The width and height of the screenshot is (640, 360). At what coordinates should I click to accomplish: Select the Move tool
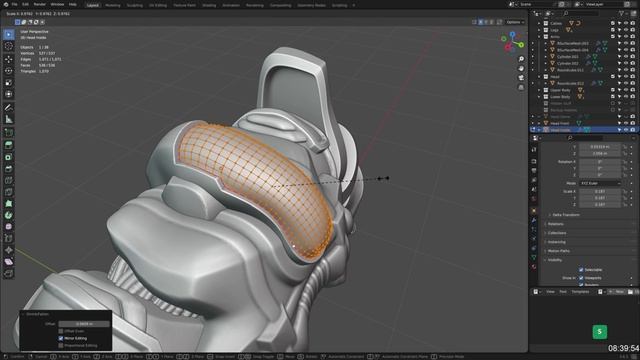click(9, 59)
